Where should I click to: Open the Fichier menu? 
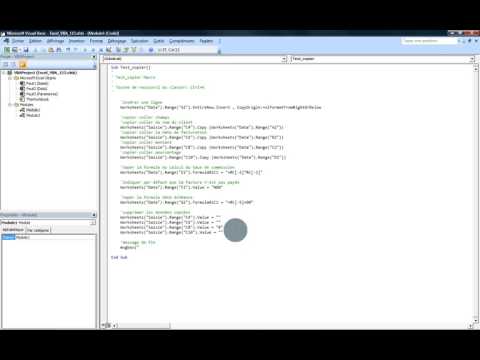[18, 41]
